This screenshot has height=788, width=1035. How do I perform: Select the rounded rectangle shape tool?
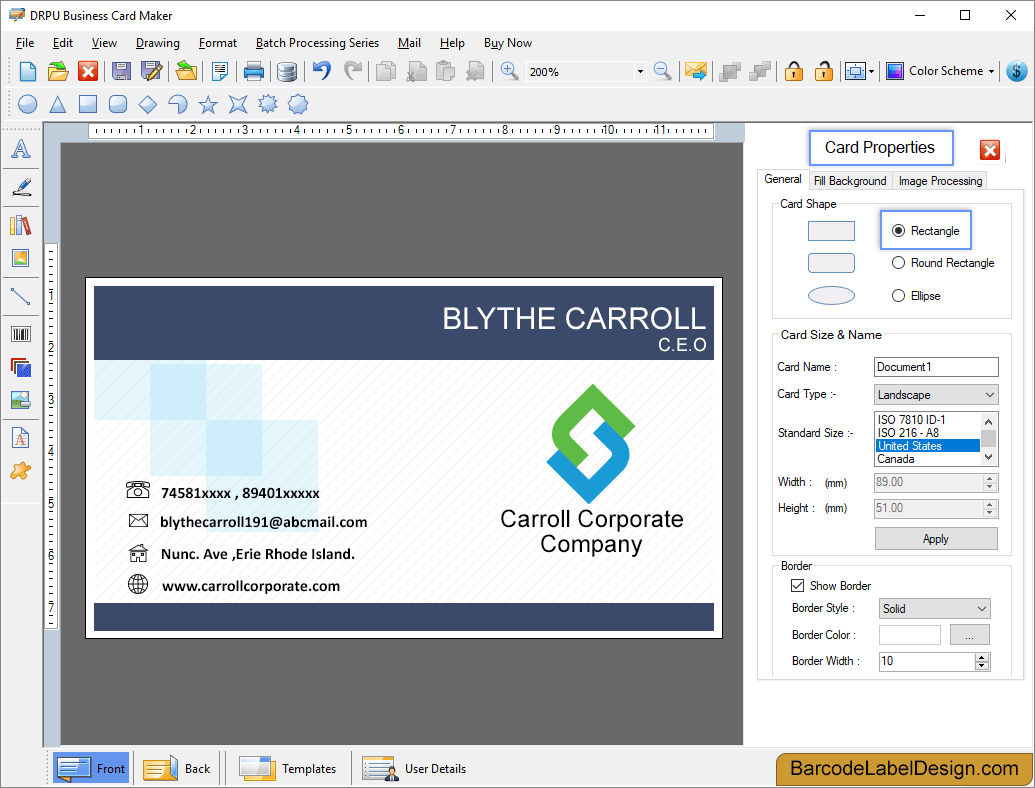tap(117, 104)
